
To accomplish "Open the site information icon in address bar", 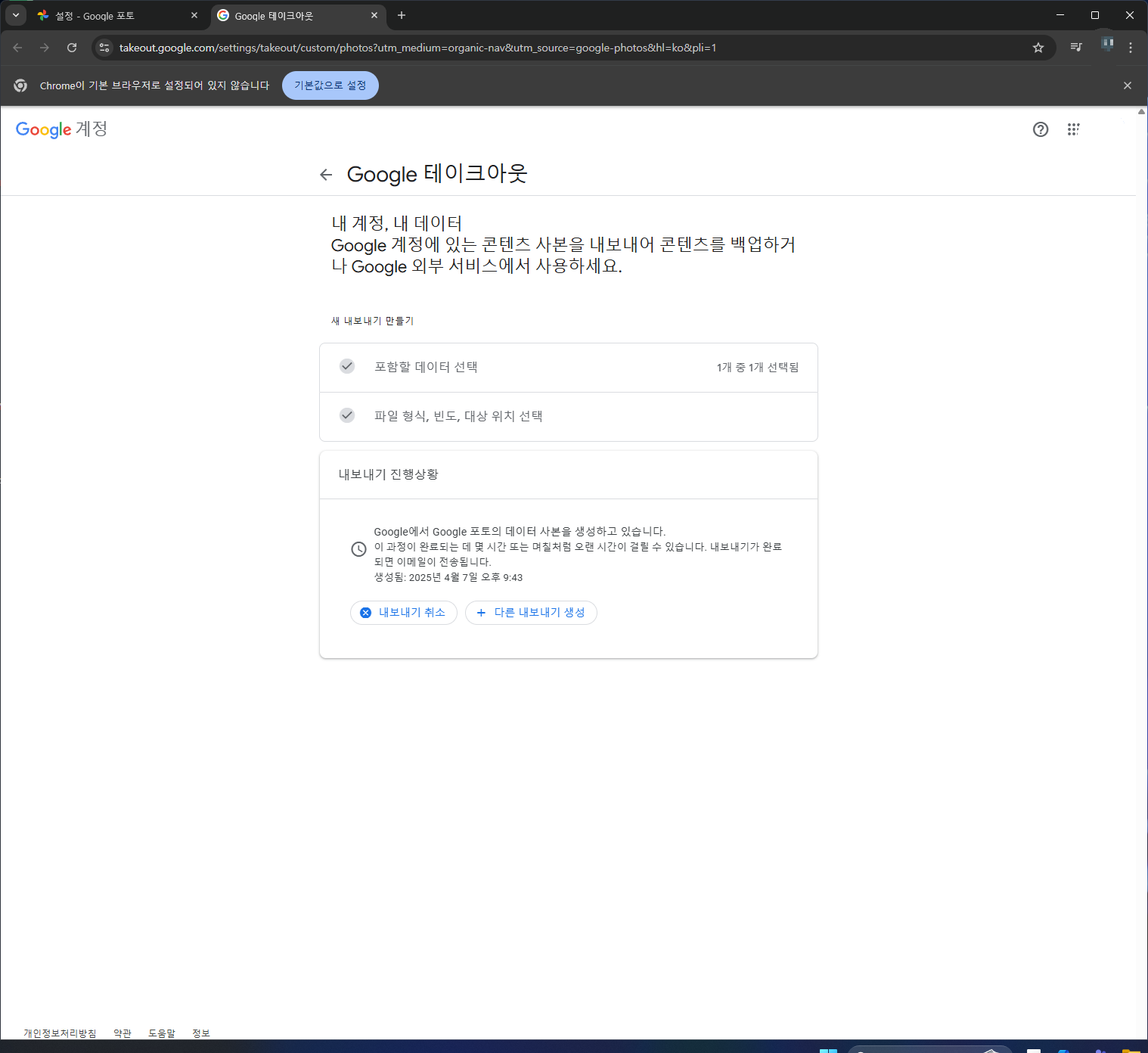I will [104, 48].
